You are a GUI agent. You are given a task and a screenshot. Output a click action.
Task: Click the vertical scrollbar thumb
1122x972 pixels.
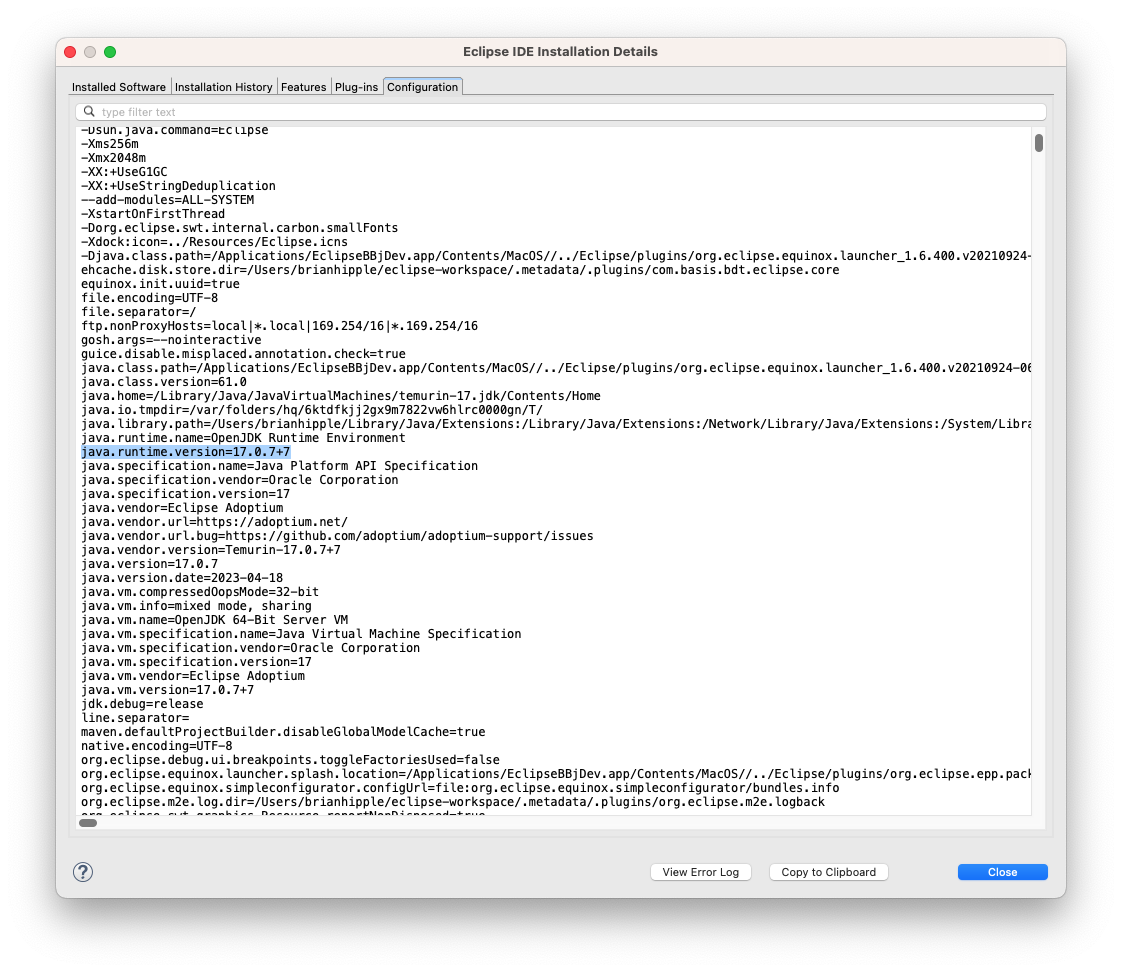click(x=1039, y=143)
